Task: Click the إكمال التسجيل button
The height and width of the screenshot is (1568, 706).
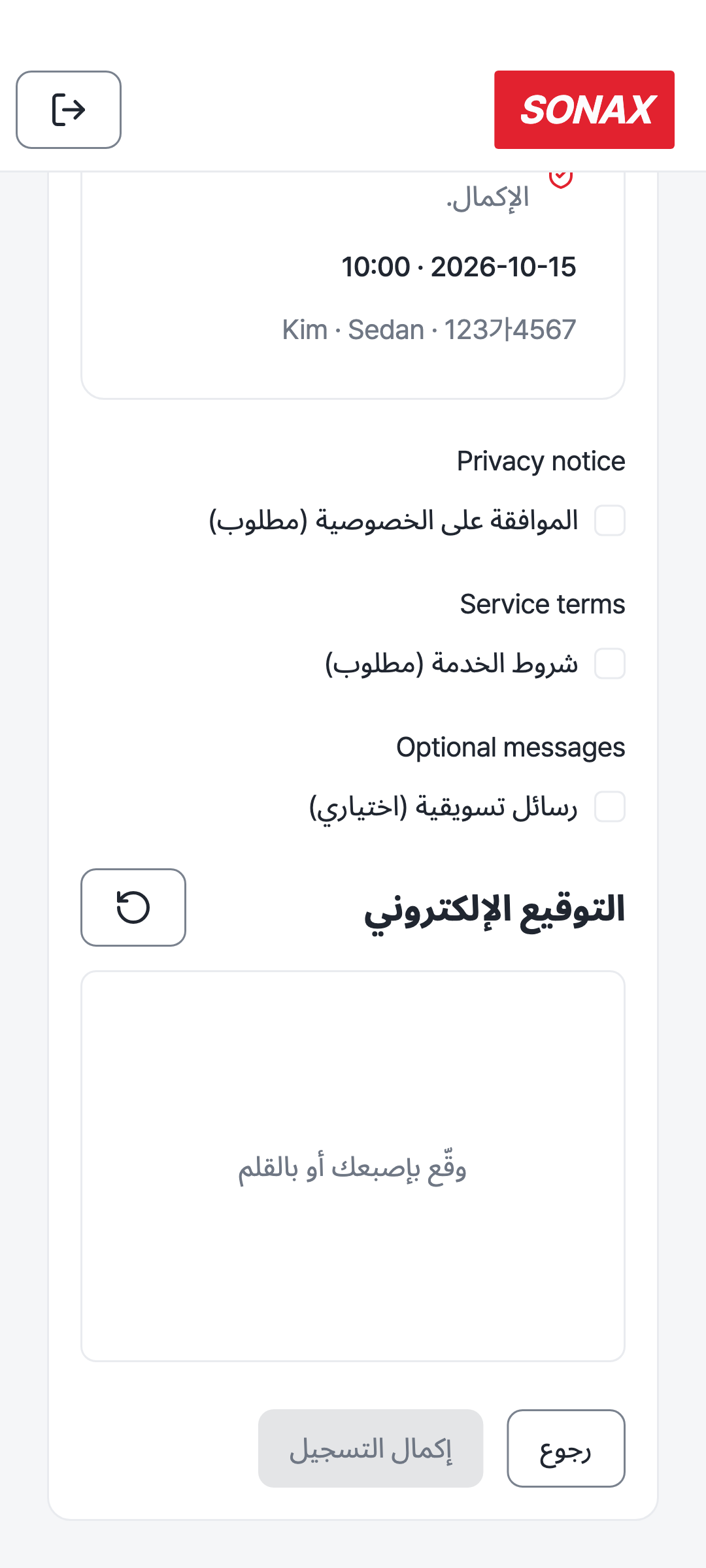Action: click(x=371, y=1448)
